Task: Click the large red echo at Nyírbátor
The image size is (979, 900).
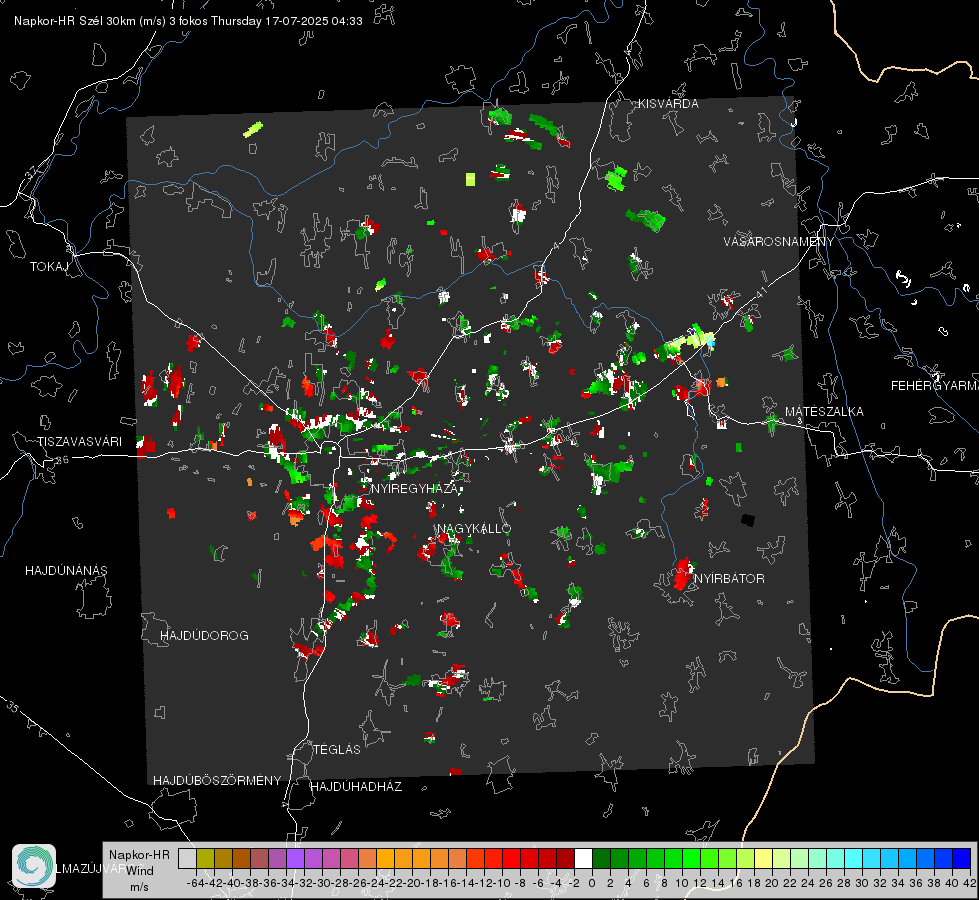Action: 684,574
